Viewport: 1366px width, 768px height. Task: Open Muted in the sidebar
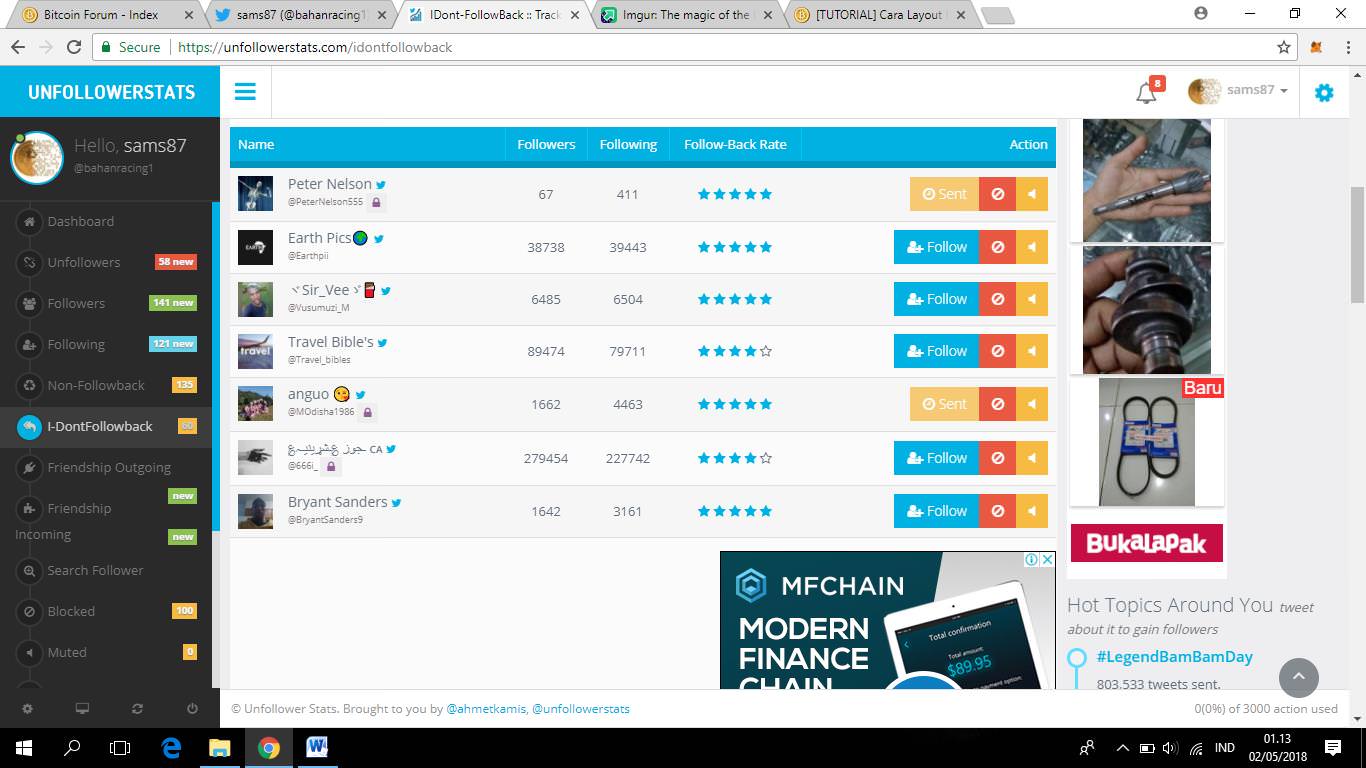tap(67, 653)
